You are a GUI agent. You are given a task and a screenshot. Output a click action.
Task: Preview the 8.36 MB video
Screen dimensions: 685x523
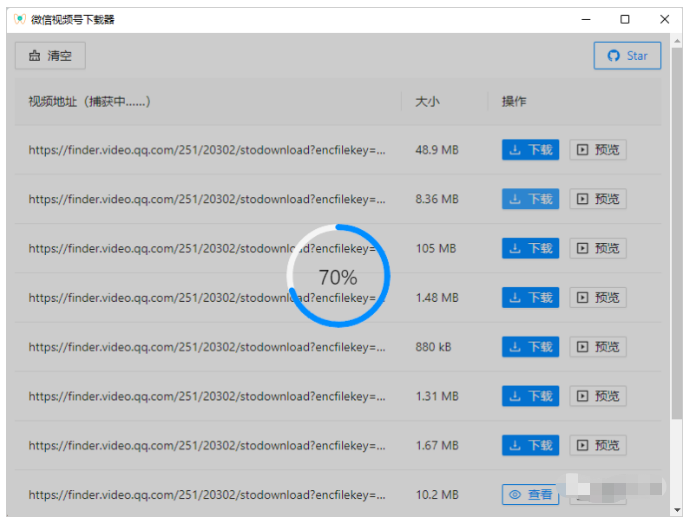[x=598, y=199]
